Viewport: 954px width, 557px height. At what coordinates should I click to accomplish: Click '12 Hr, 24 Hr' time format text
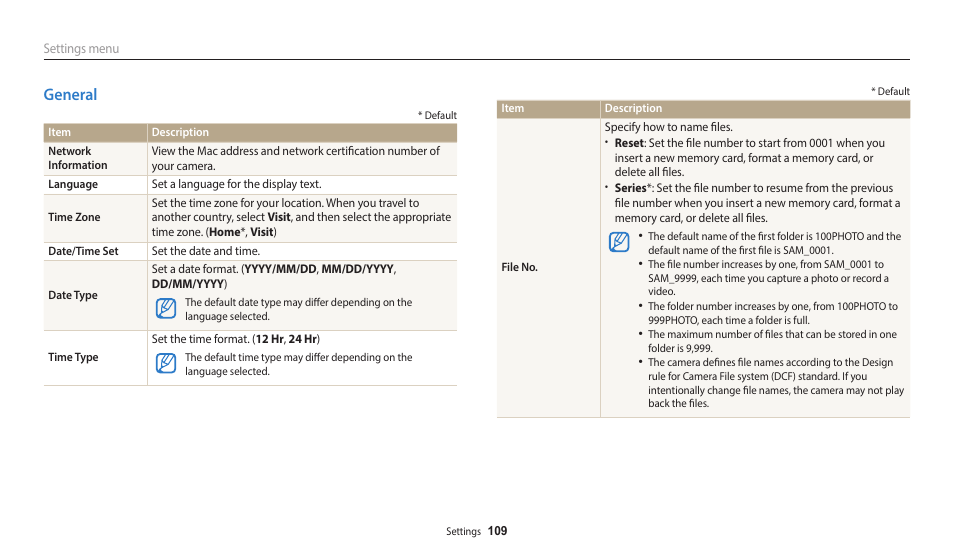pos(286,339)
